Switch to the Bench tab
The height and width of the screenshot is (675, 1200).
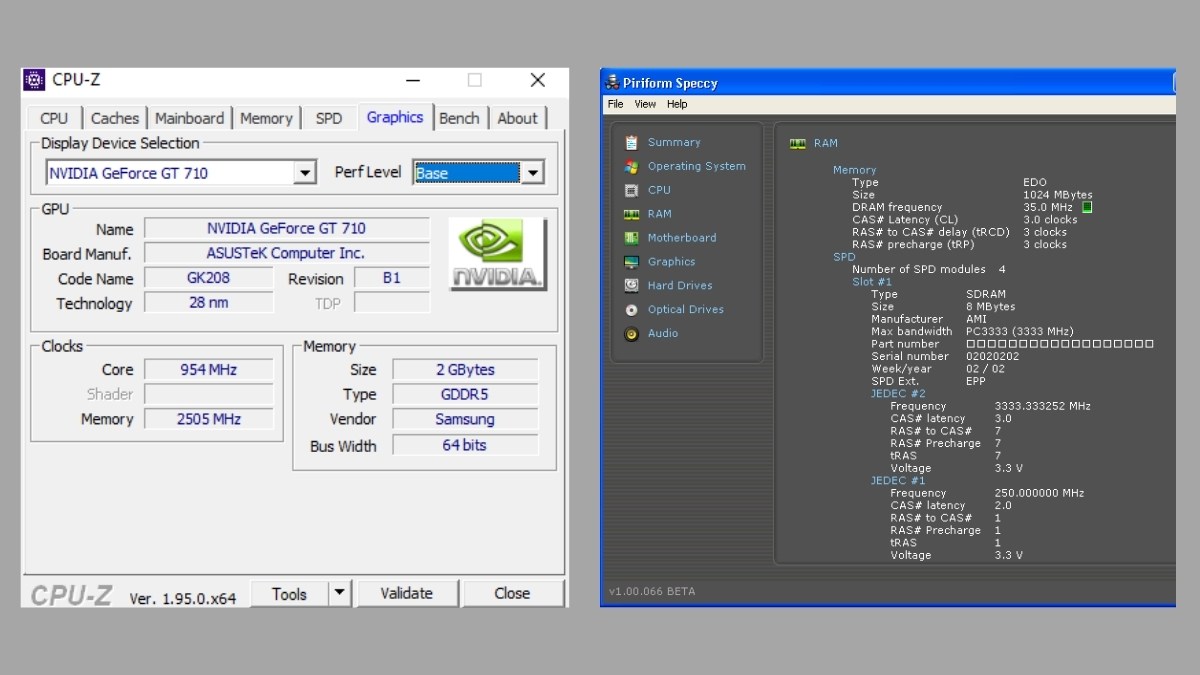click(x=459, y=118)
